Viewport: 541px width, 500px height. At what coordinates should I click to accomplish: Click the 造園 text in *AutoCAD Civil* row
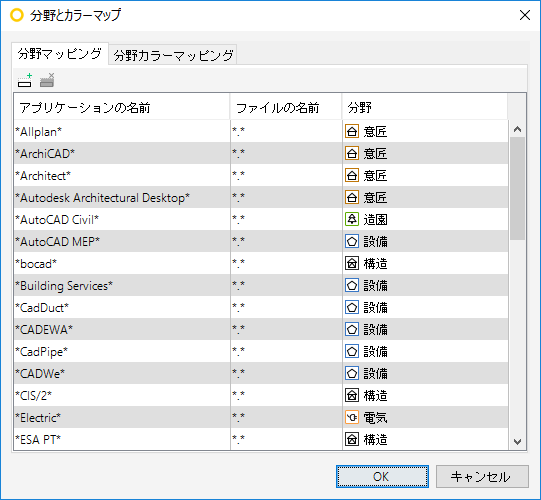coord(375,220)
